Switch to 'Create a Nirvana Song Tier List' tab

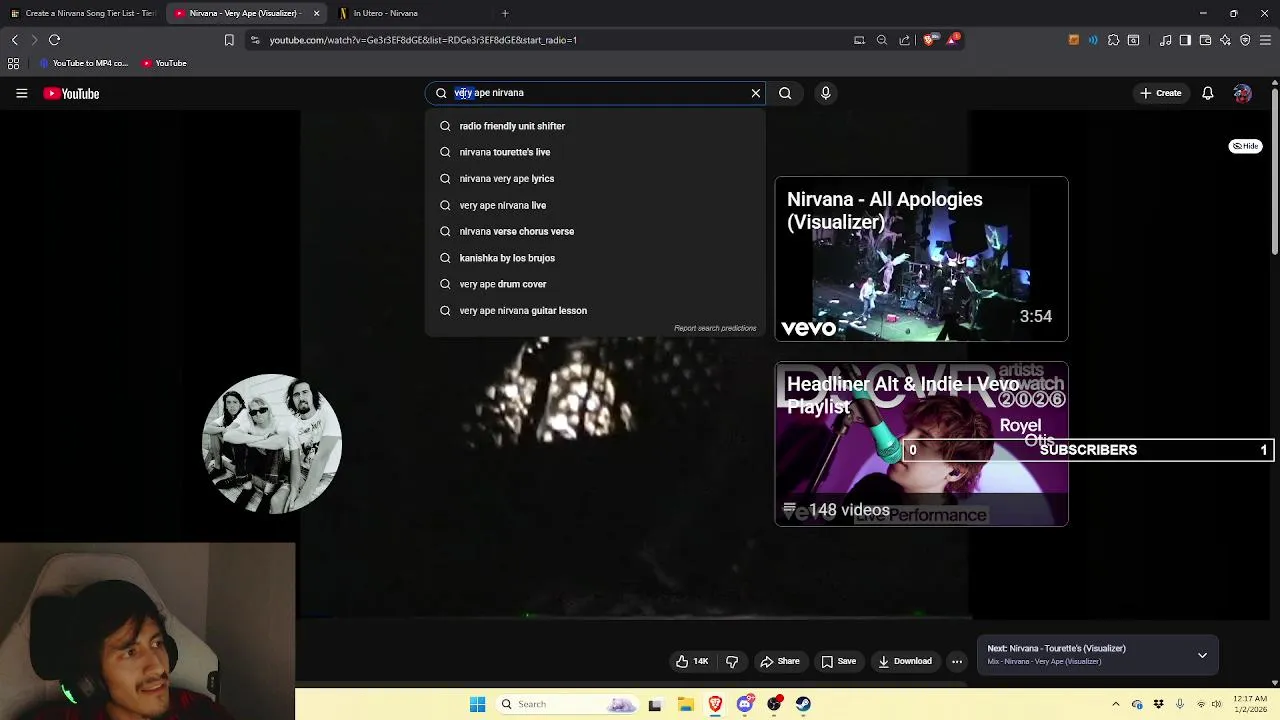click(83, 13)
